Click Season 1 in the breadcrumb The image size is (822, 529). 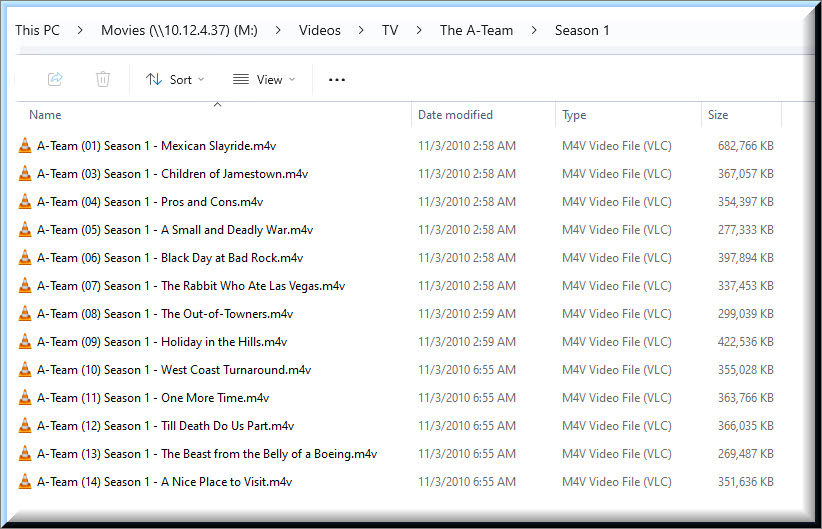click(582, 30)
